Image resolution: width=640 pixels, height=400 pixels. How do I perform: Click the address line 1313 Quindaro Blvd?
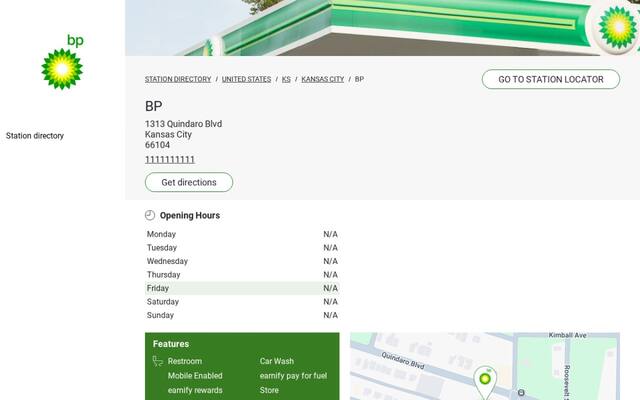pos(184,124)
